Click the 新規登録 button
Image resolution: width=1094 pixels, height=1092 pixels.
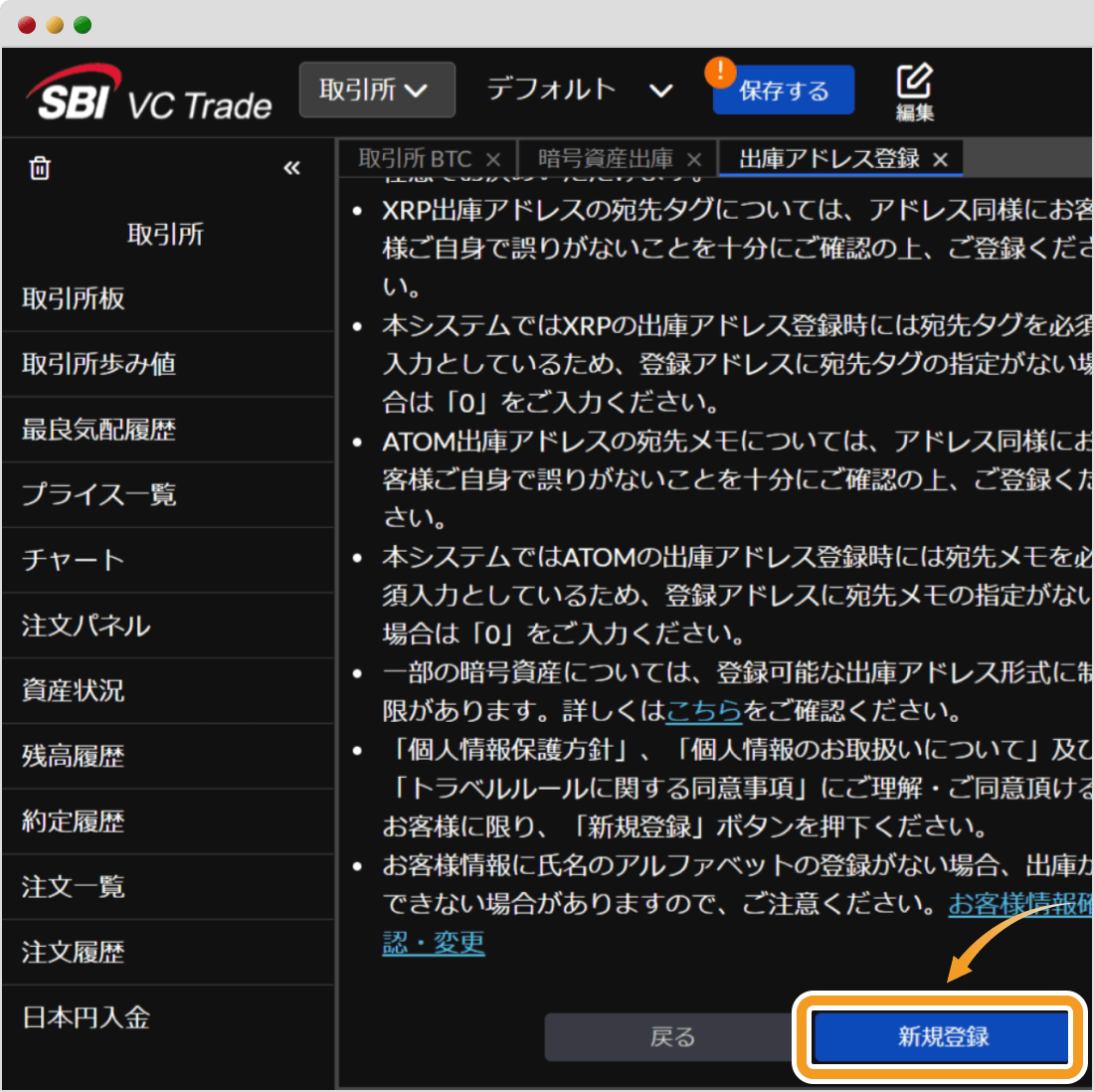[x=941, y=1037]
